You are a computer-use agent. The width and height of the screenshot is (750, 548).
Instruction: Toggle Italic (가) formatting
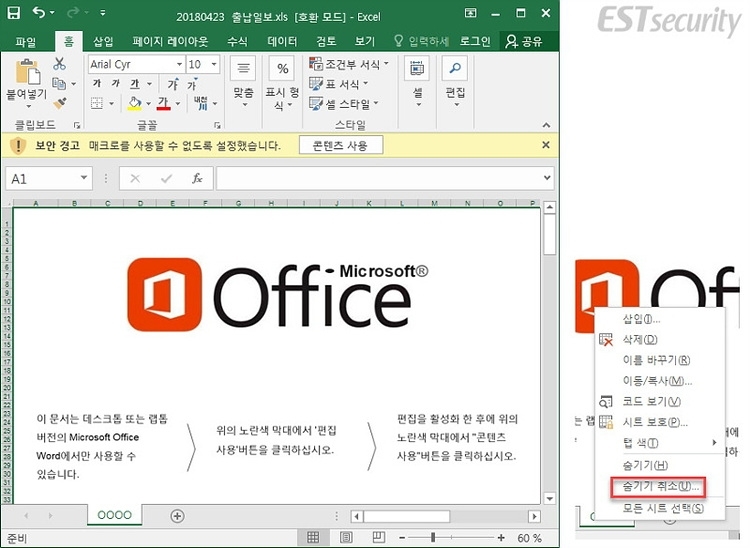[116, 84]
